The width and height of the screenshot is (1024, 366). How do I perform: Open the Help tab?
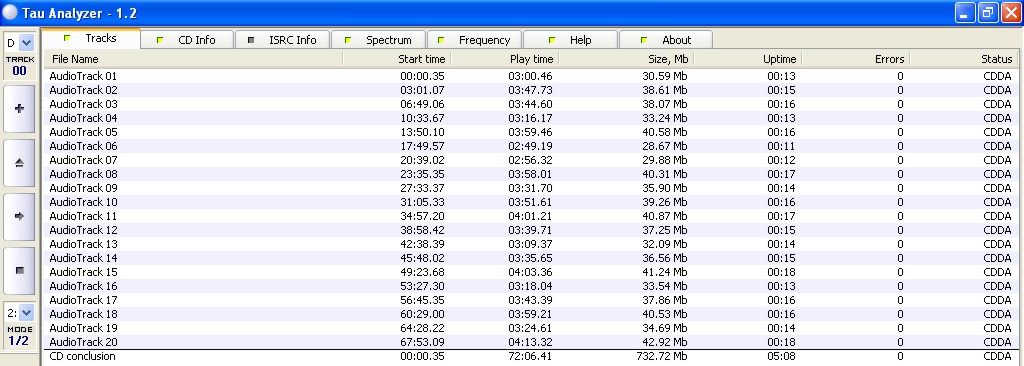click(570, 40)
